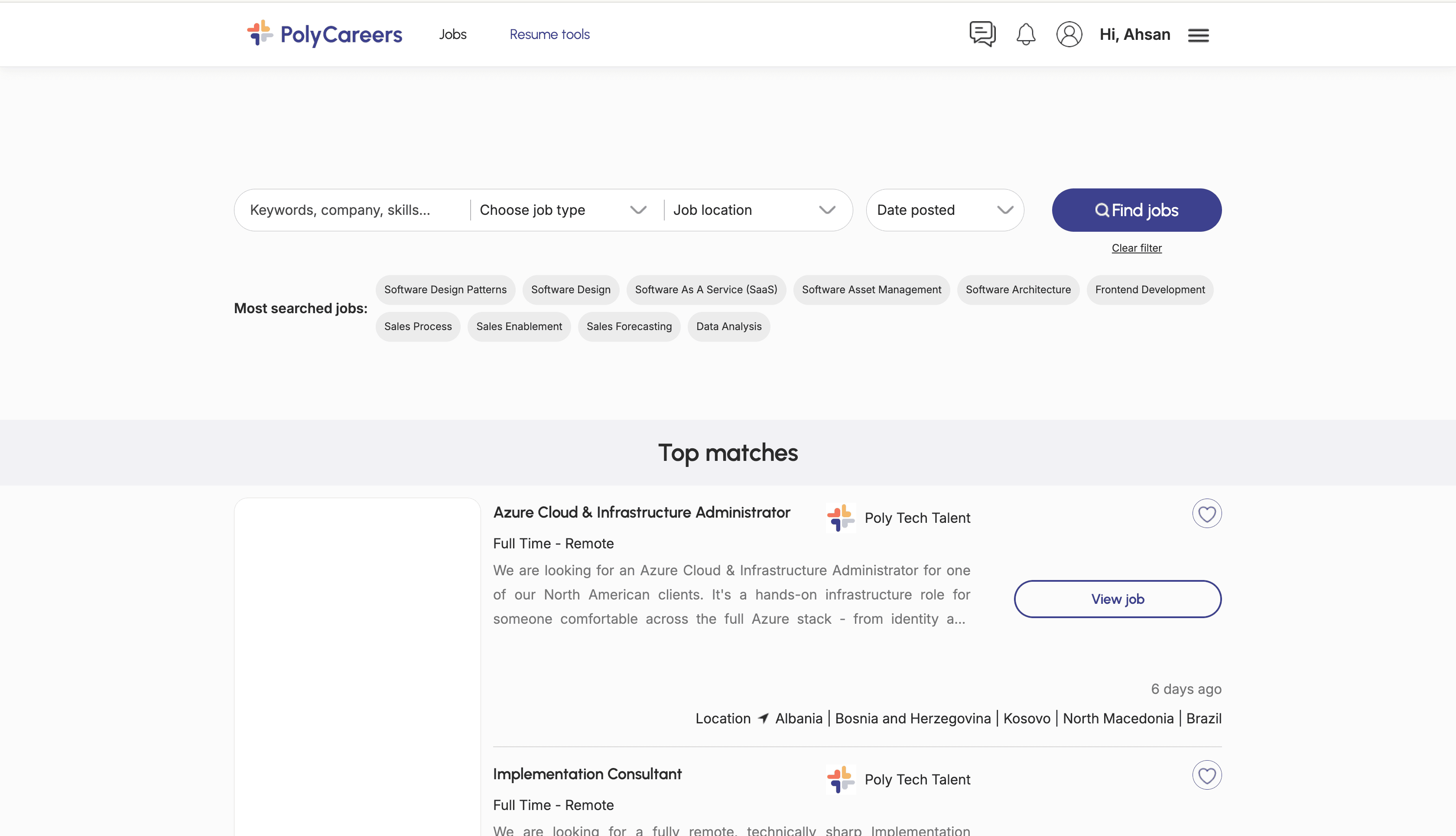Click the Top matches heading
Image resolution: width=1456 pixels, height=836 pixels.
pyautogui.click(x=728, y=453)
